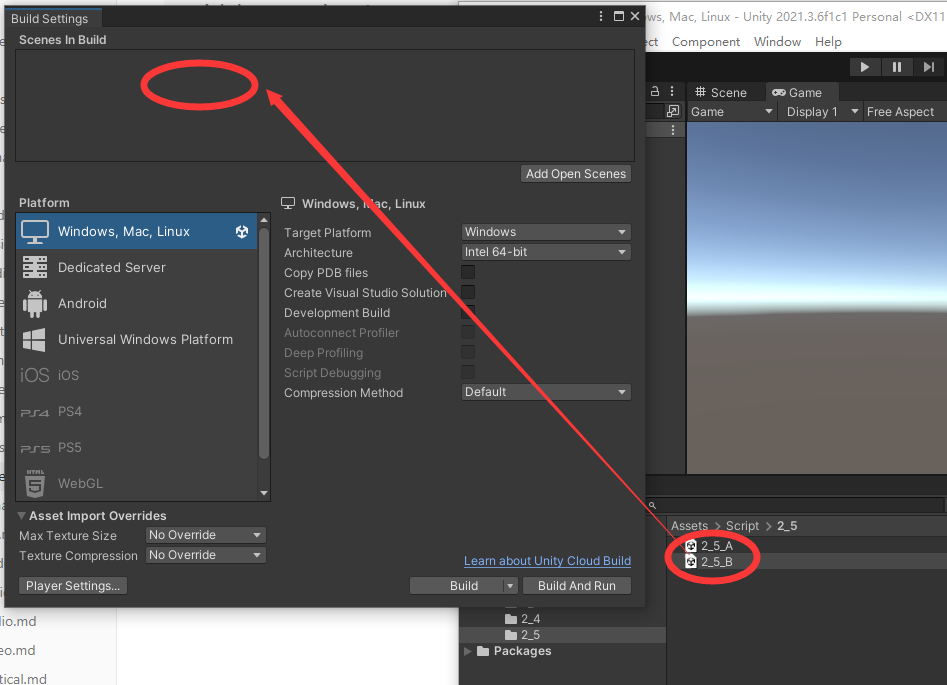Select Windows, Mac, Linux platform row
This screenshot has width=947, height=685.
pos(137,231)
